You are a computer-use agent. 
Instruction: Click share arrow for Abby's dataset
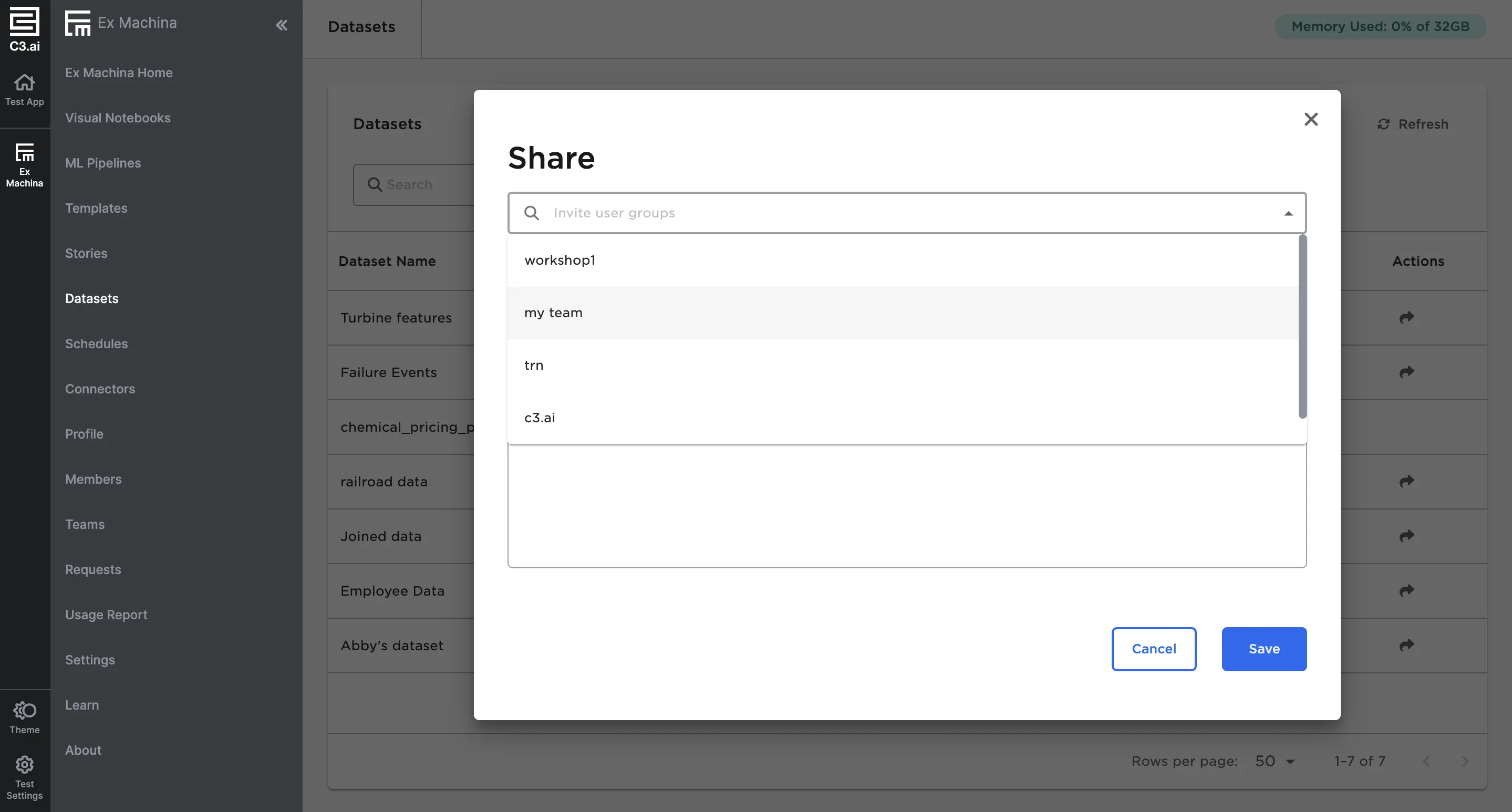pos(1406,646)
